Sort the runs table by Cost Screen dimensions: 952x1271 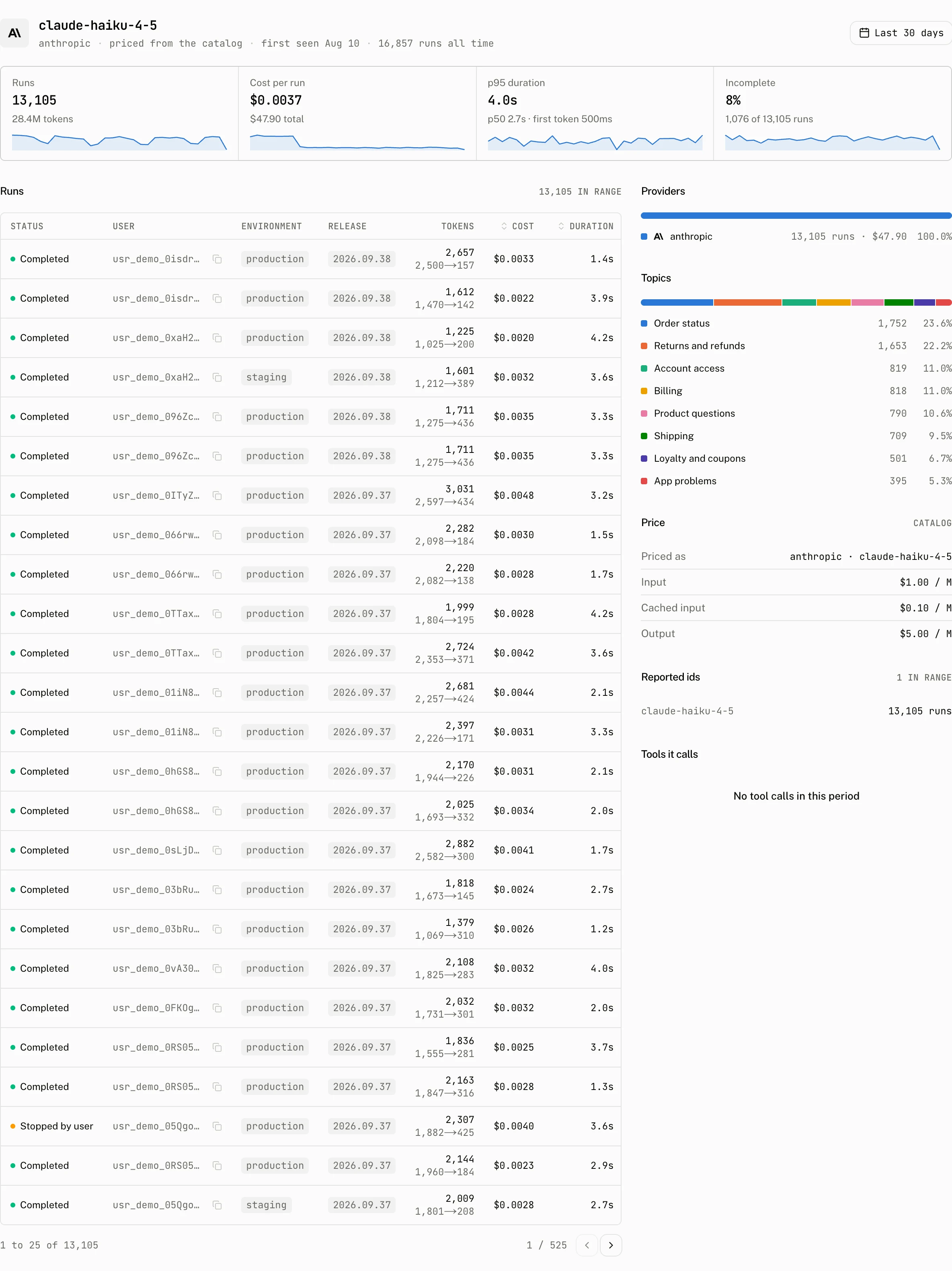(x=517, y=226)
